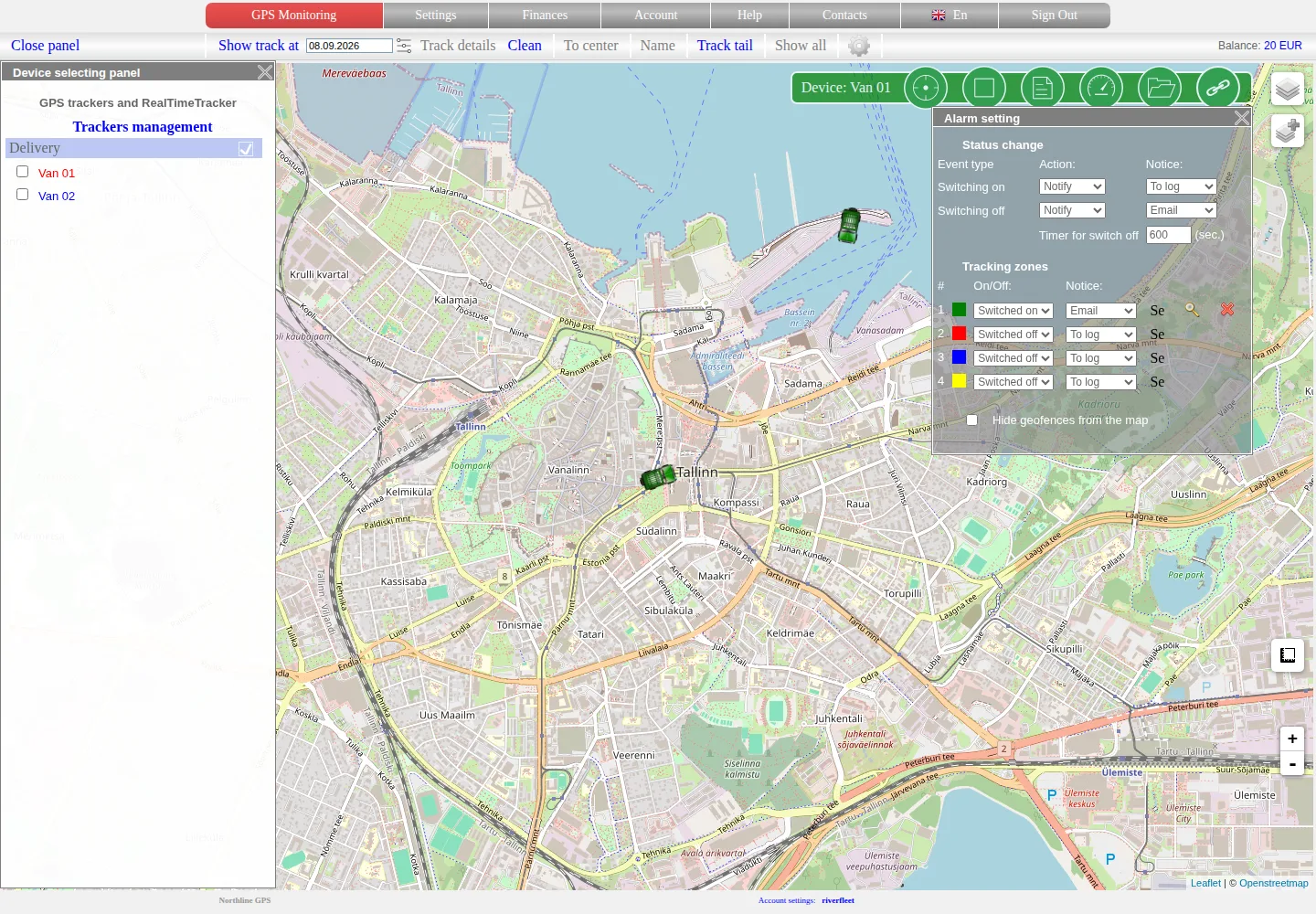Open Switching on Action dropdown

1072,186
